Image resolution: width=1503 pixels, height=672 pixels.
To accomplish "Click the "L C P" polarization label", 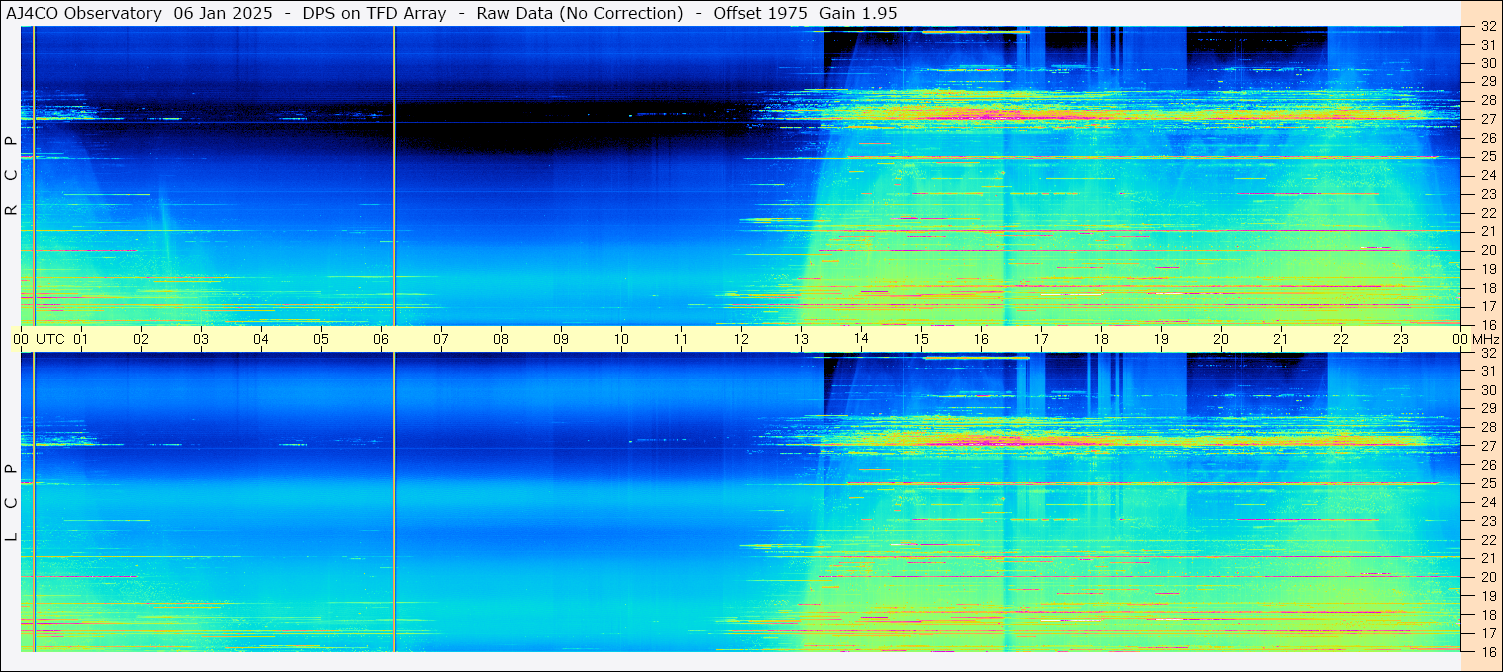I will (x=11, y=503).
